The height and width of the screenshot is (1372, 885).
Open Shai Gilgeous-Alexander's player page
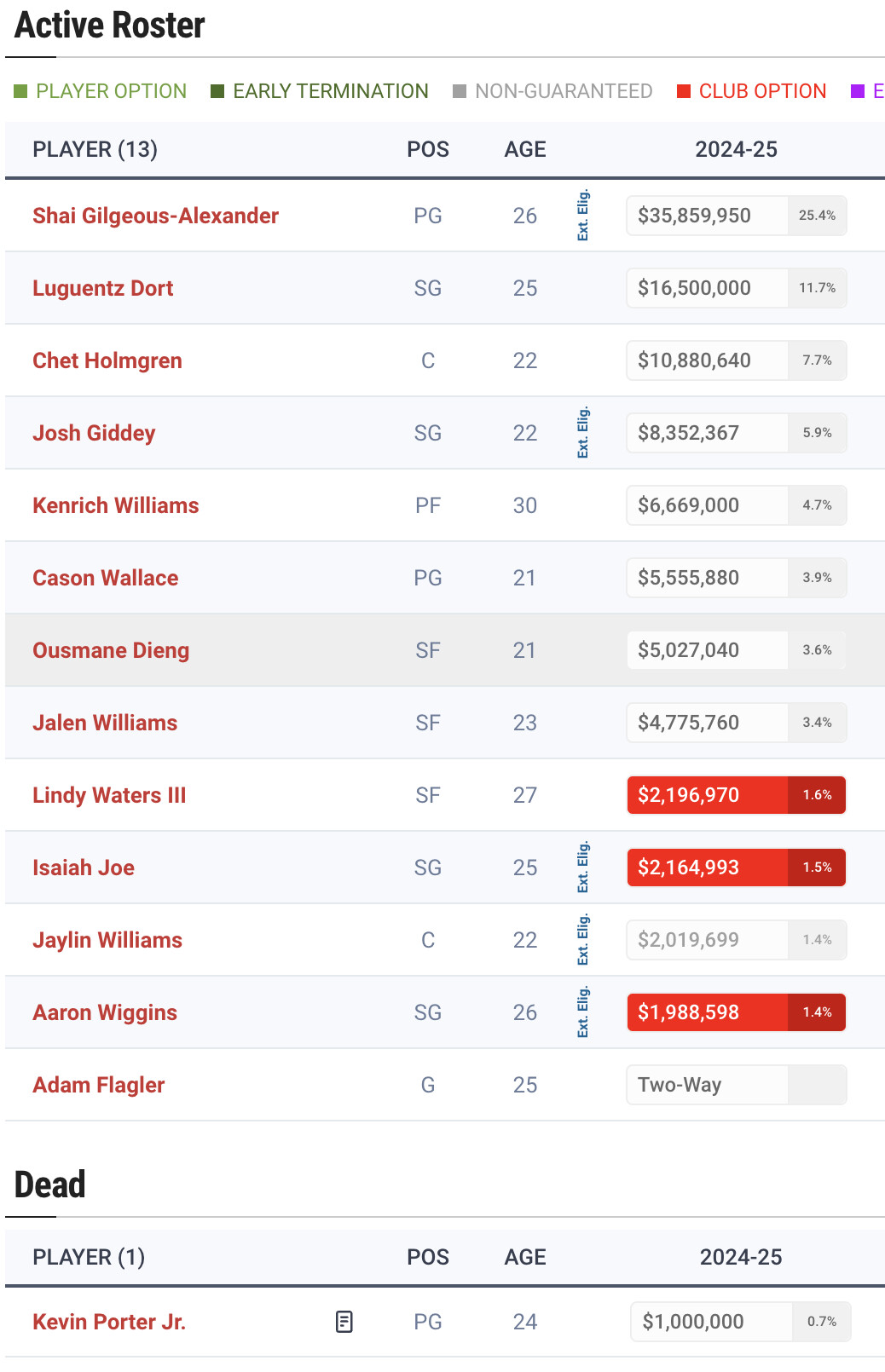tap(155, 216)
